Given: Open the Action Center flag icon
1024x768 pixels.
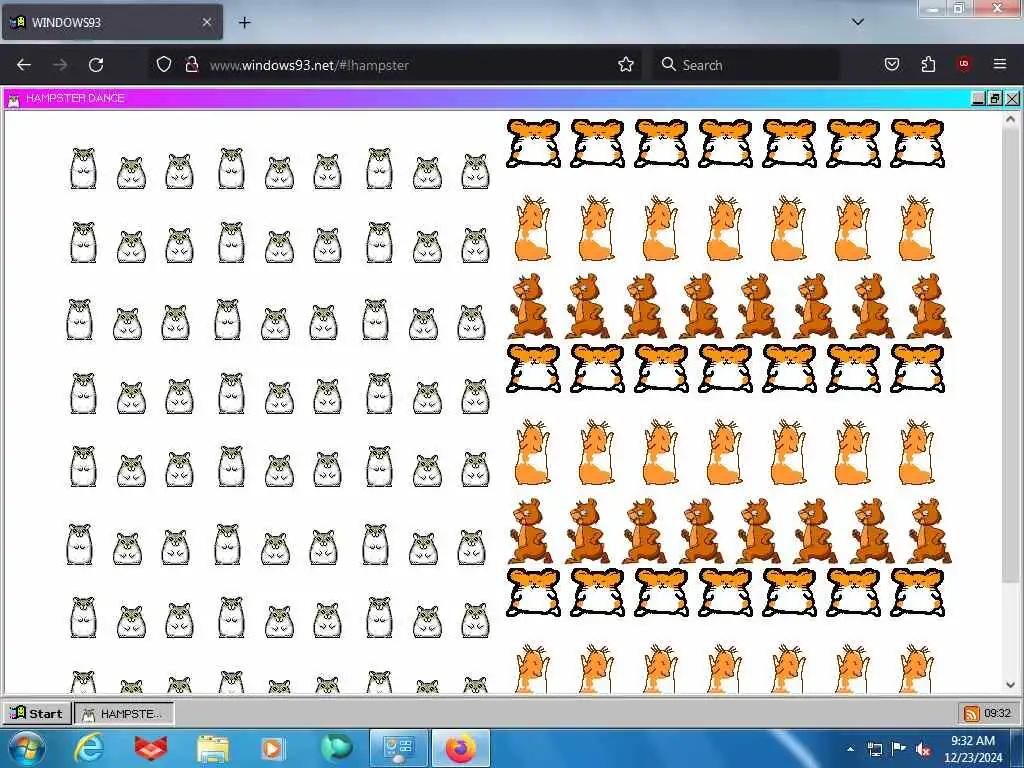Looking at the screenshot, I should point(899,749).
